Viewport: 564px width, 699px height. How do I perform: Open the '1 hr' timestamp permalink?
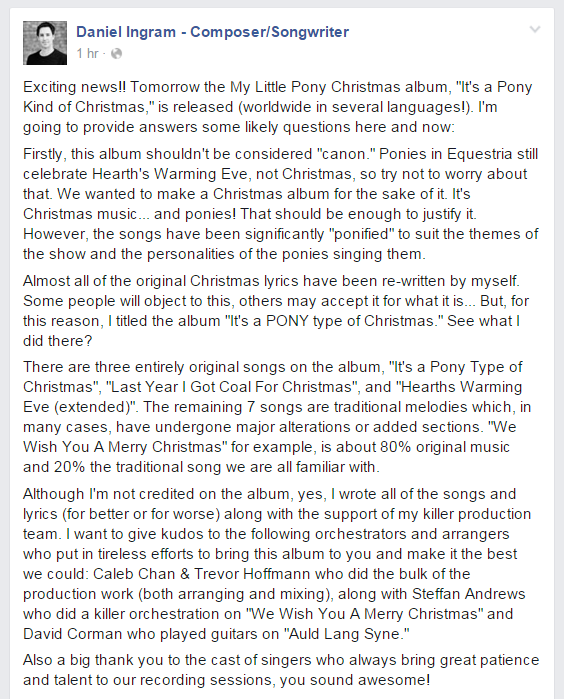87,53
